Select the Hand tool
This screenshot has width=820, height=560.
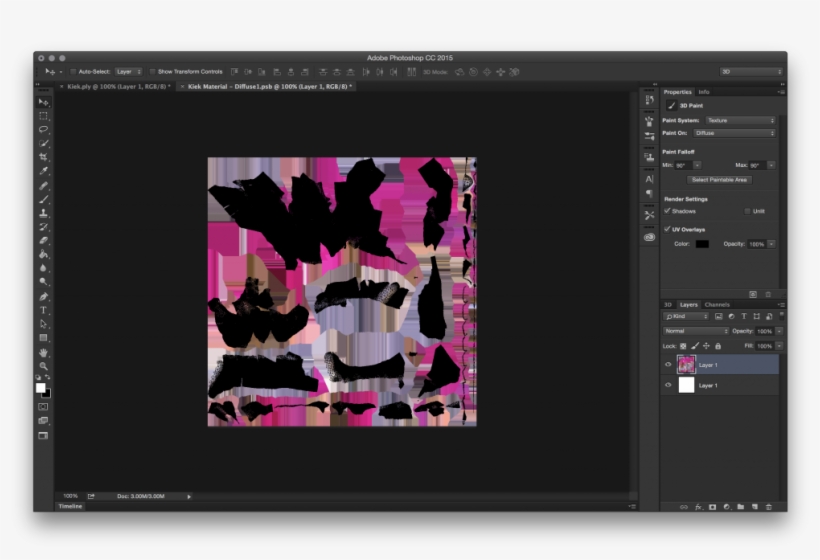pos(43,353)
